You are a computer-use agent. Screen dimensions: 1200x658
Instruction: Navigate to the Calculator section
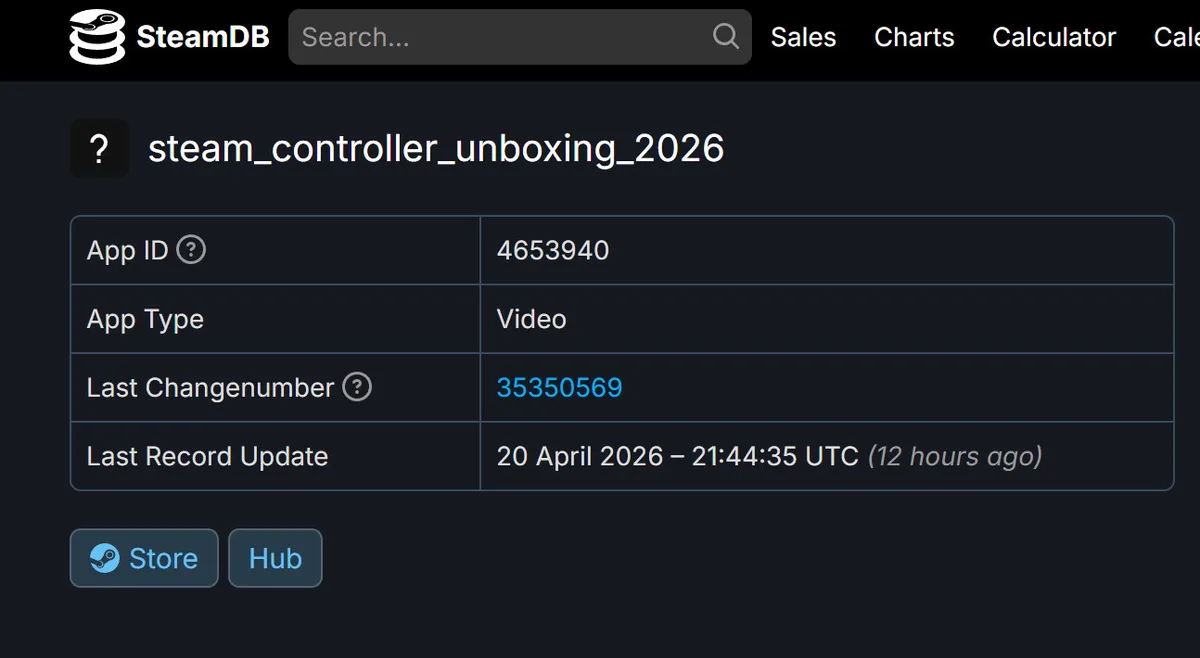[x=1053, y=37]
